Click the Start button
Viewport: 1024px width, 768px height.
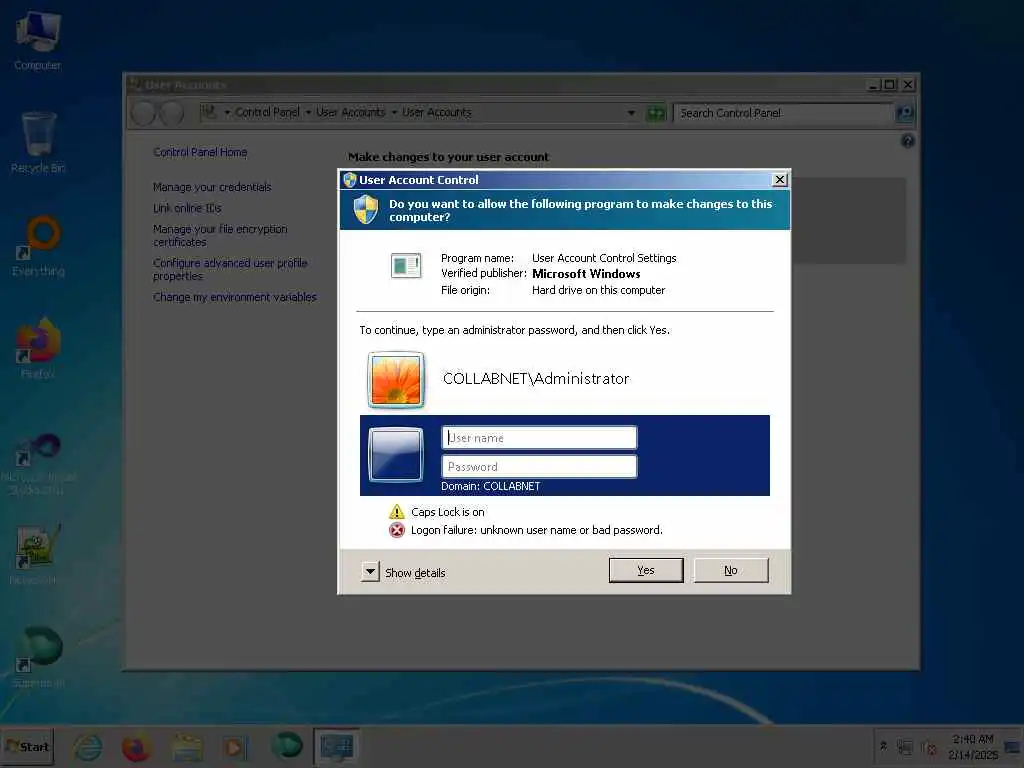click(27, 746)
